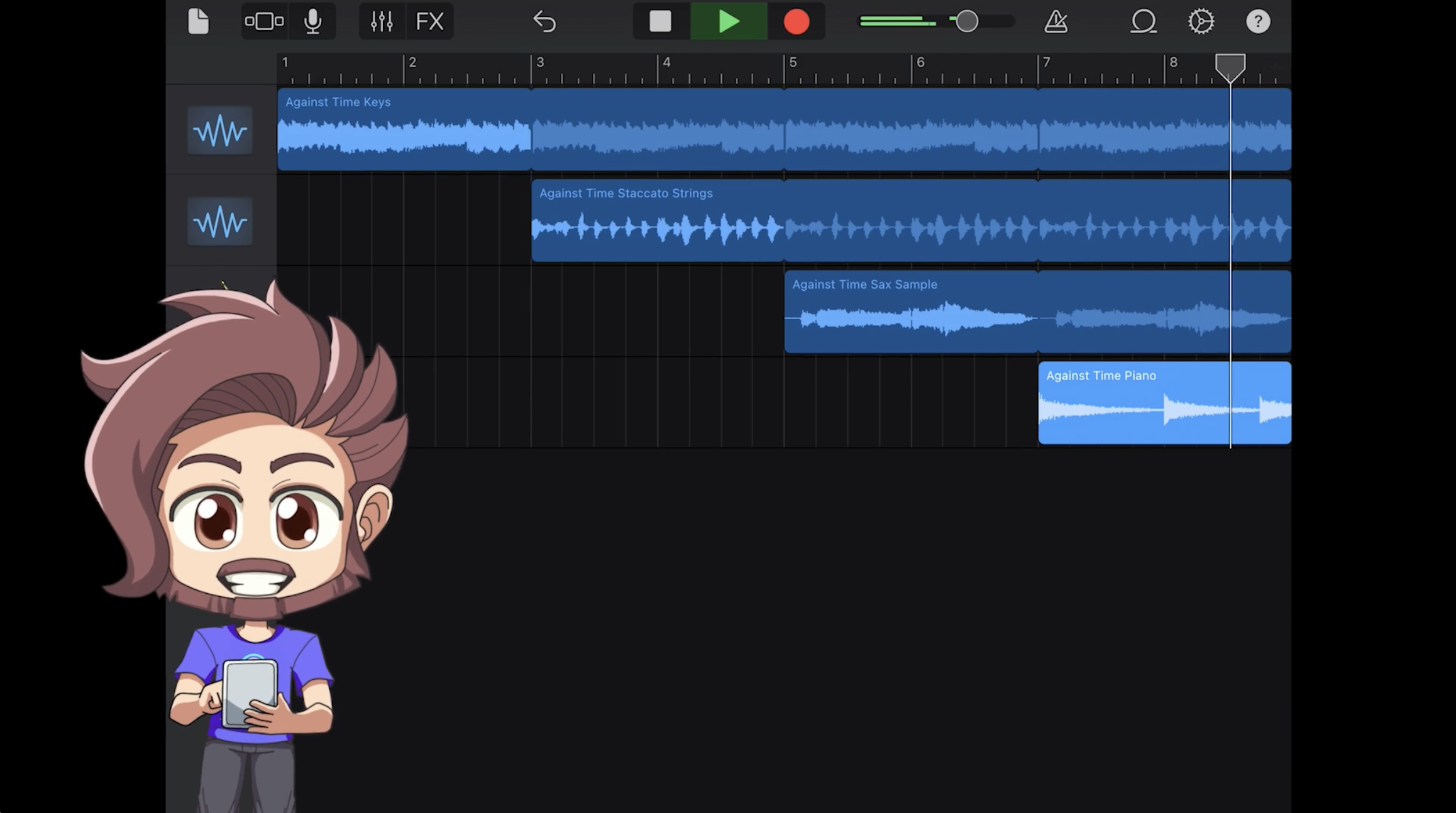Open the My Songs browser document icon
This screenshot has height=813, width=1456.
tap(198, 21)
